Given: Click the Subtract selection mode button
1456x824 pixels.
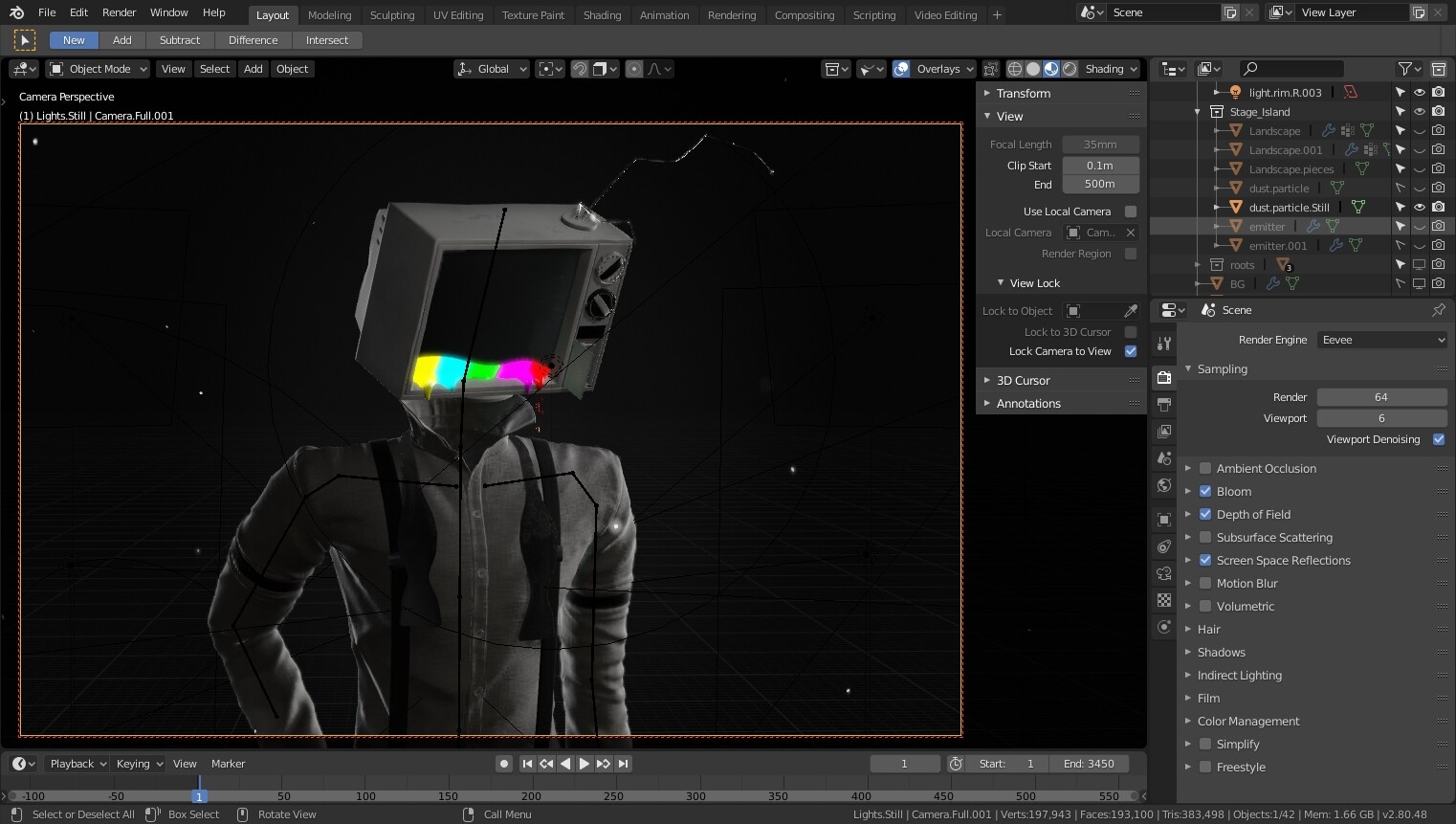Looking at the screenshot, I should coord(180,40).
